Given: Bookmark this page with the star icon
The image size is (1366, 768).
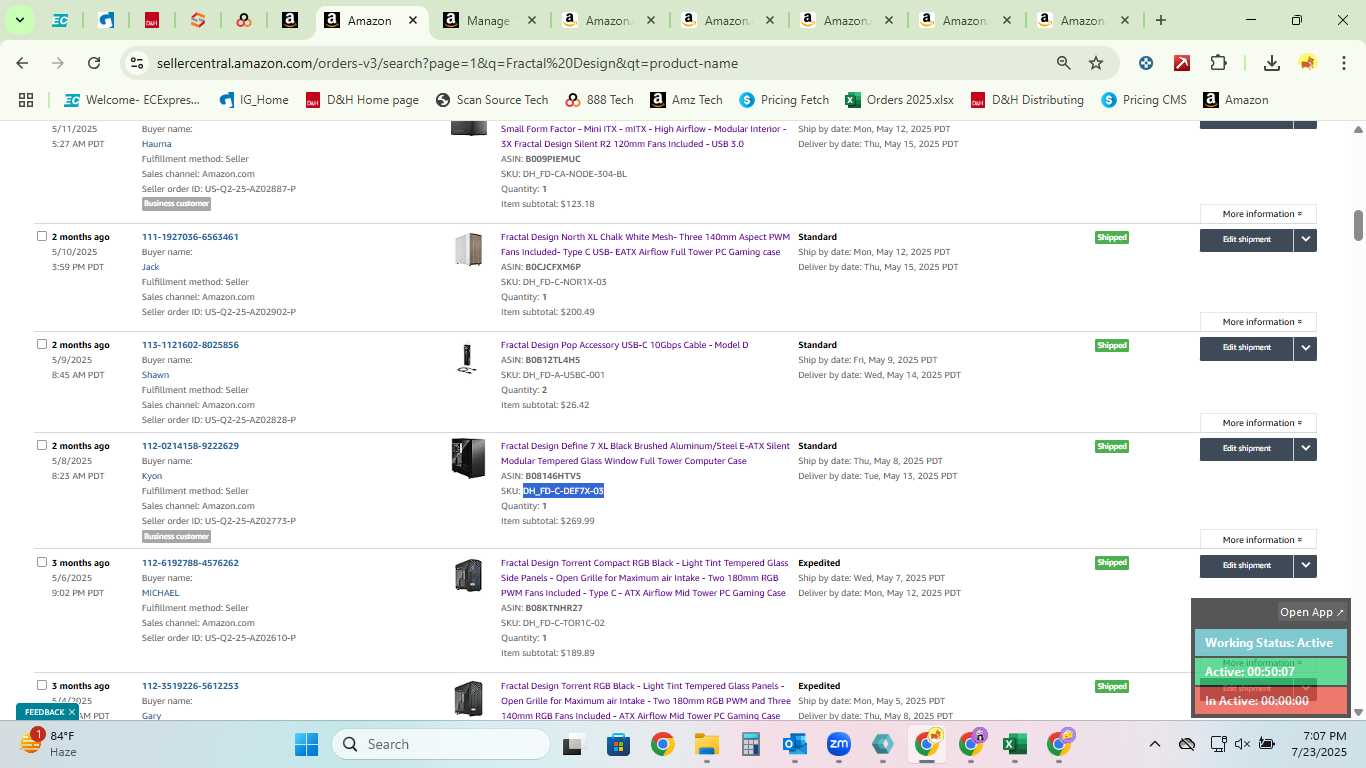Looking at the screenshot, I should pos(1096,63).
